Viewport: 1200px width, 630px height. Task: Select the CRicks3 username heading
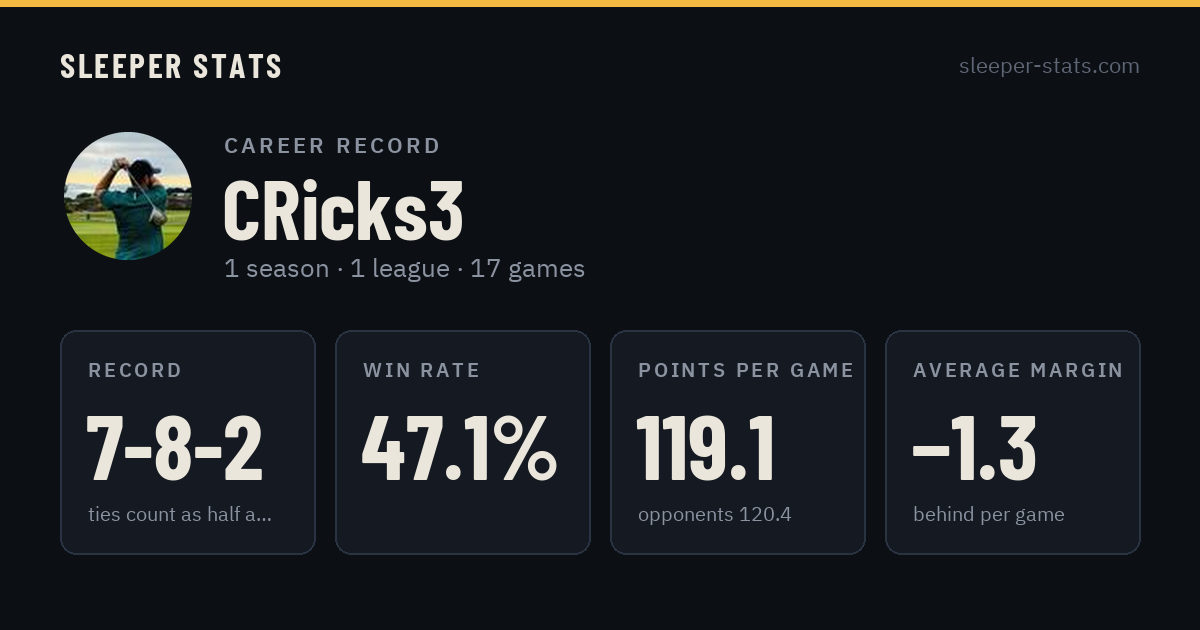(343, 211)
